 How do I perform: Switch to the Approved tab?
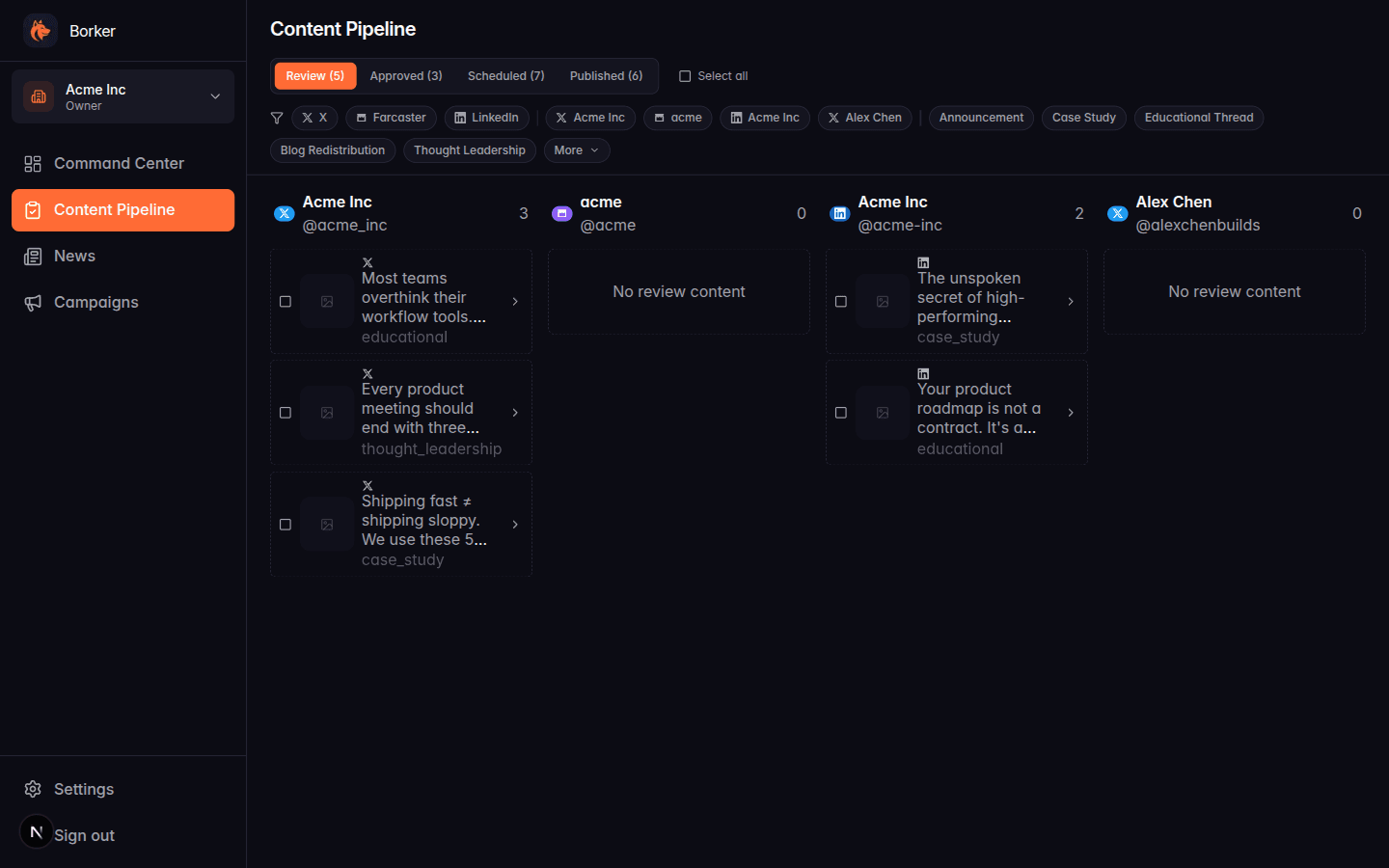(x=405, y=75)
